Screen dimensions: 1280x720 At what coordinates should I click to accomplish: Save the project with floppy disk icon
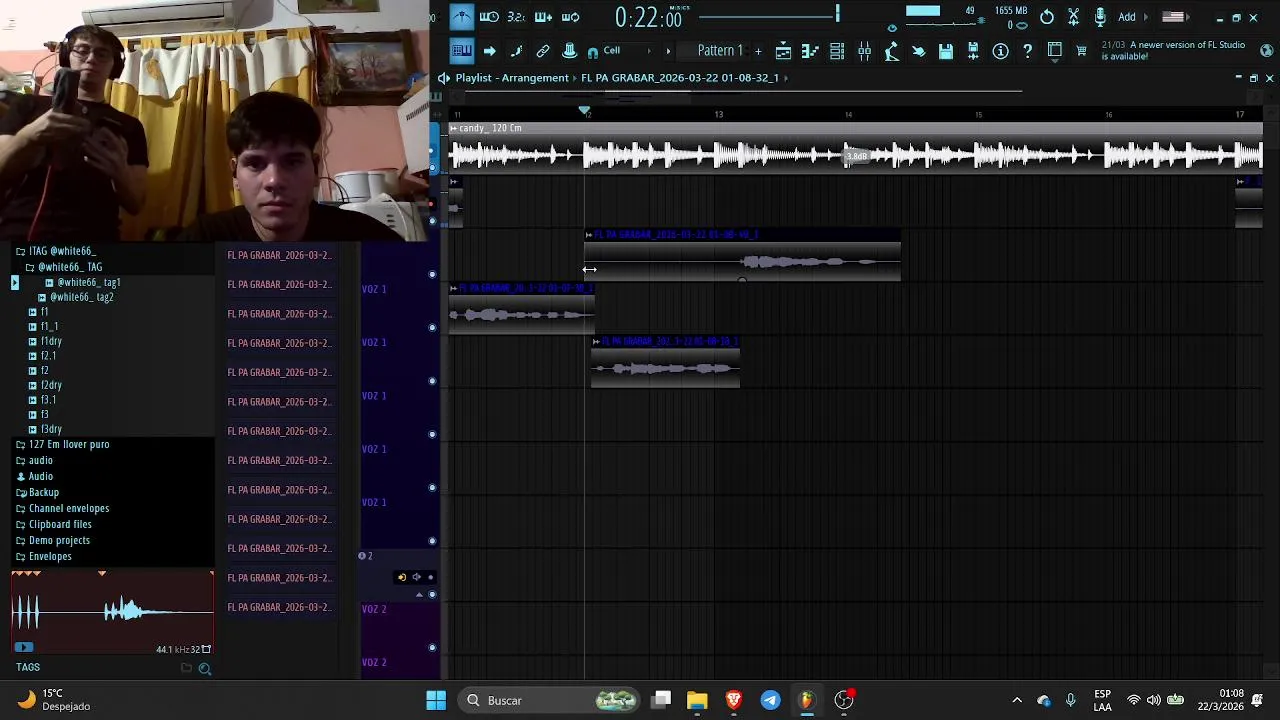point(945,51)
